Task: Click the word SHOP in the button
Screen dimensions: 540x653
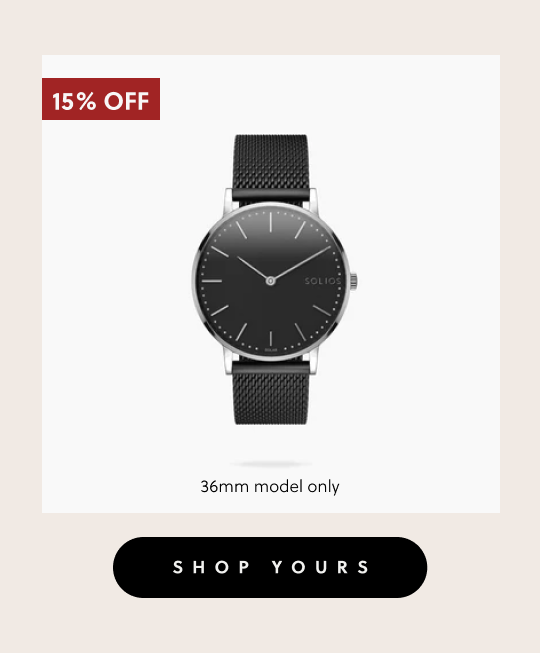Action: coord(212,567)
